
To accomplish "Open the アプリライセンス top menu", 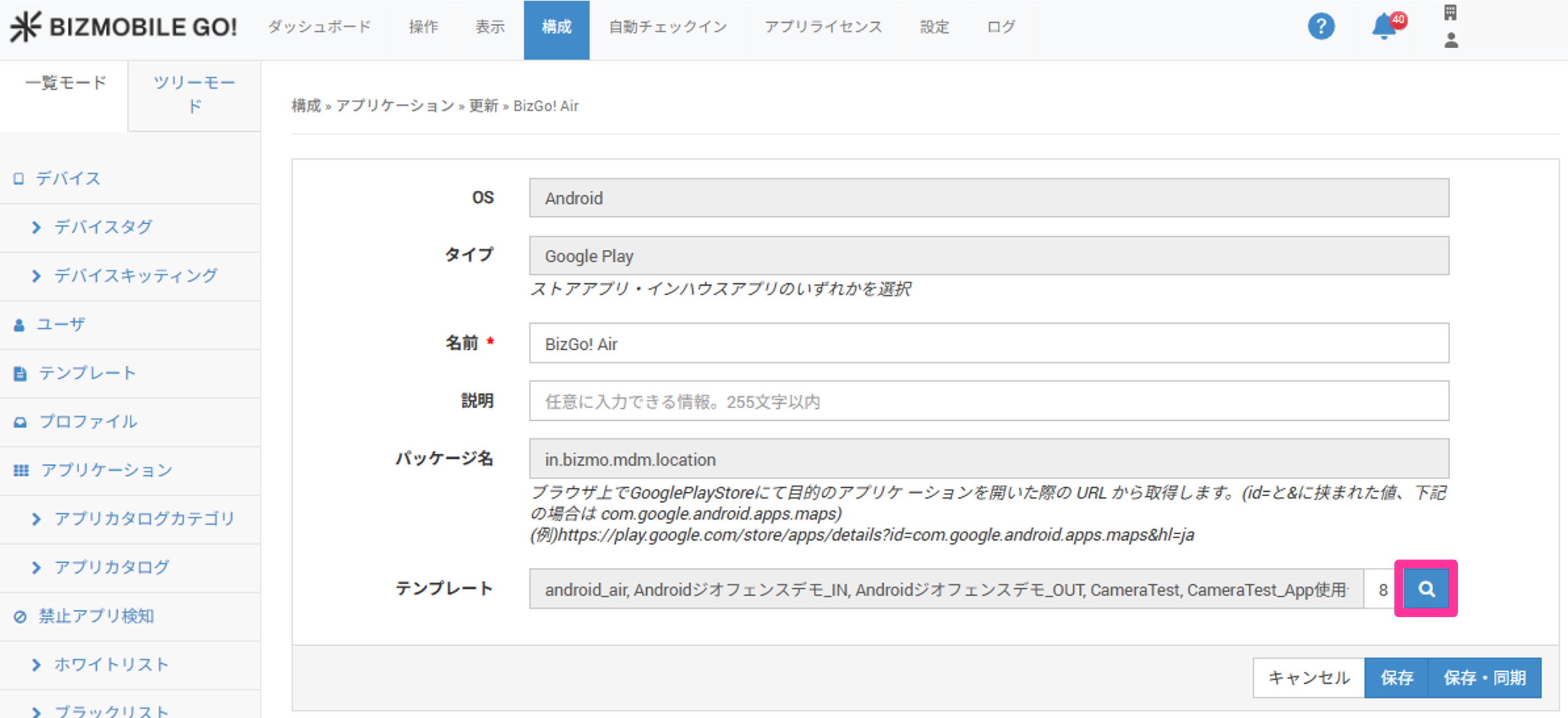I will point(823,27).
